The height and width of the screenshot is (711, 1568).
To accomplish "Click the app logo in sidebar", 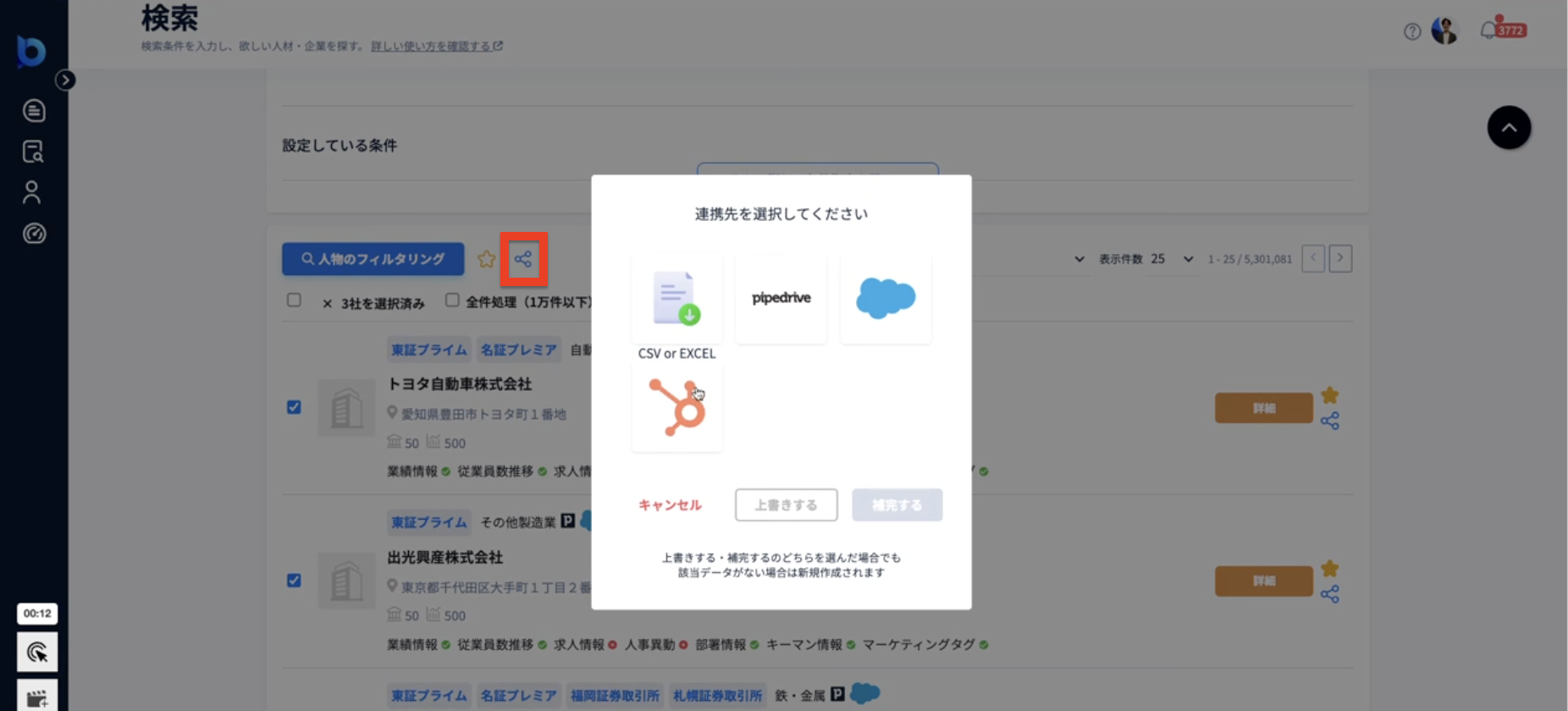I will tap(31, 51).
